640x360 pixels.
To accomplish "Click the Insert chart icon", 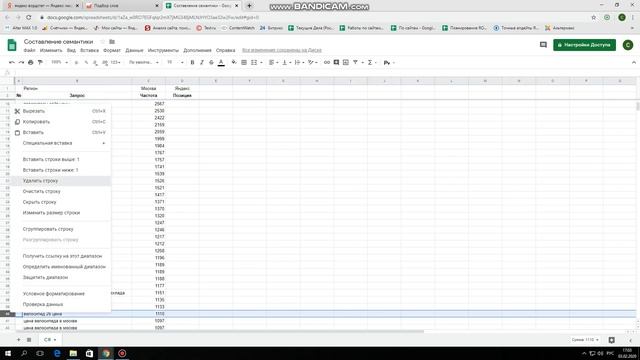I will click(x=346, y=62).
